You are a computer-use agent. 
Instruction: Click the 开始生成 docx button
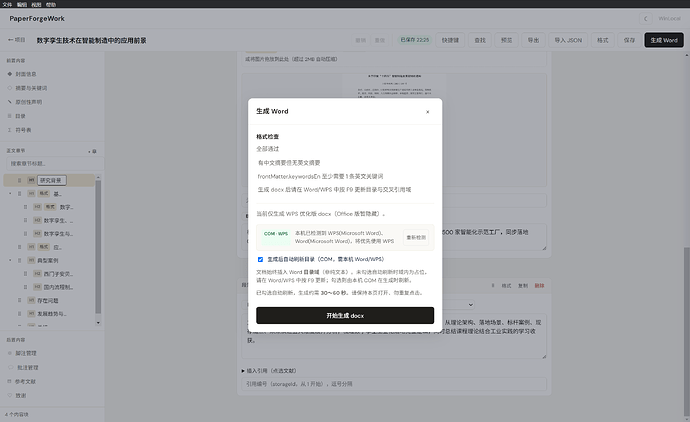[x=345, y=316]
